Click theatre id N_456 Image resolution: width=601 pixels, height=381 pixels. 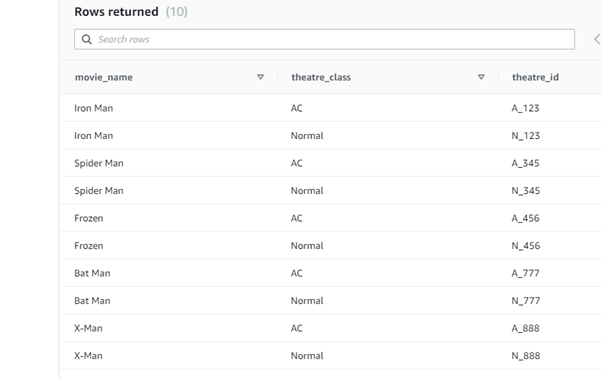pyautogui.click(x=525, y=246)
